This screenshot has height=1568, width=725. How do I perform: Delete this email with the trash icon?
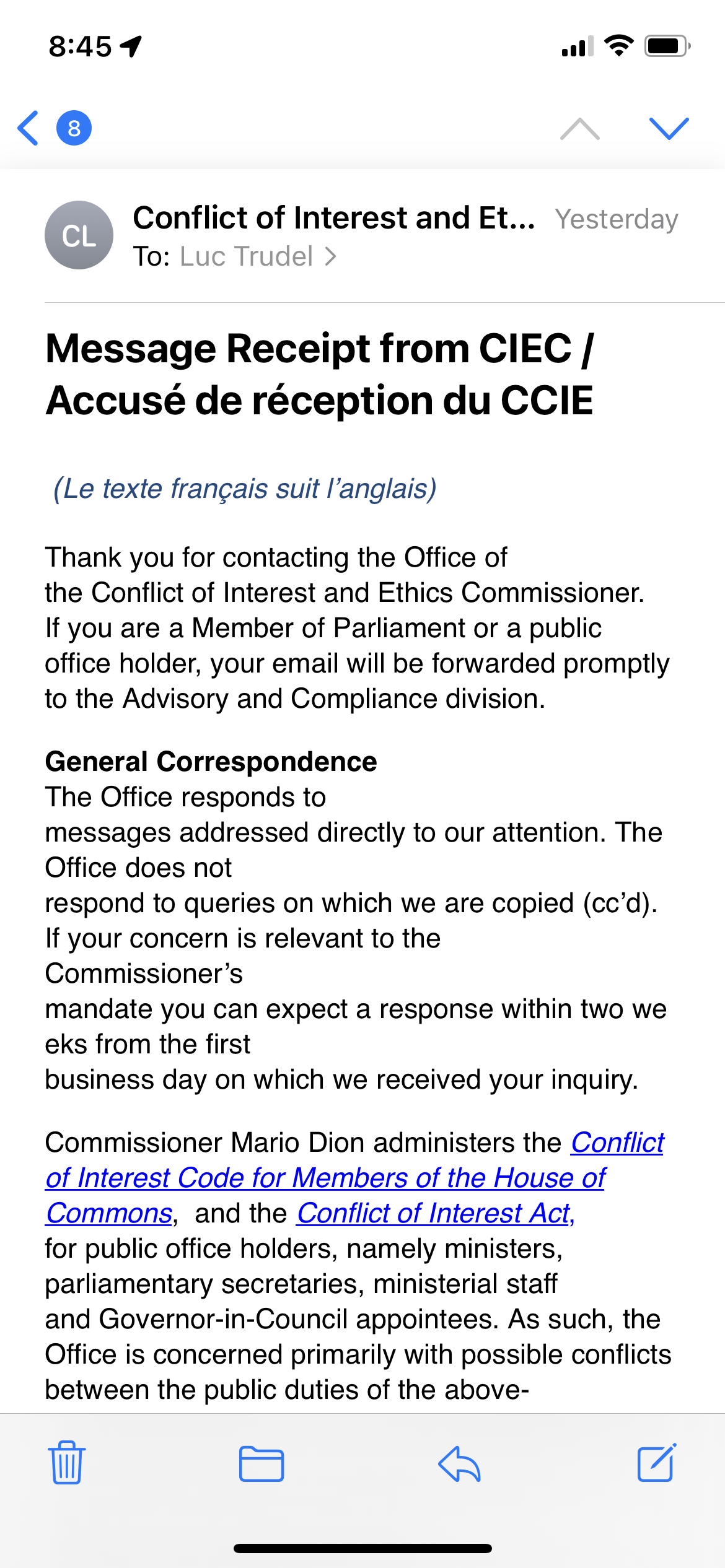(67, 1463)
